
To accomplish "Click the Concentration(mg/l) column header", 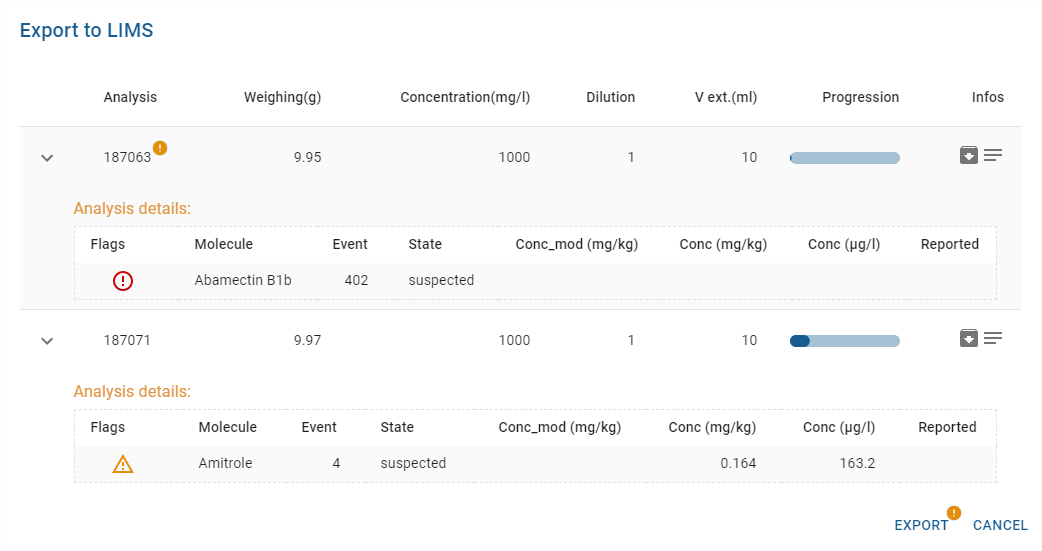I will click(x=465, y=97).
